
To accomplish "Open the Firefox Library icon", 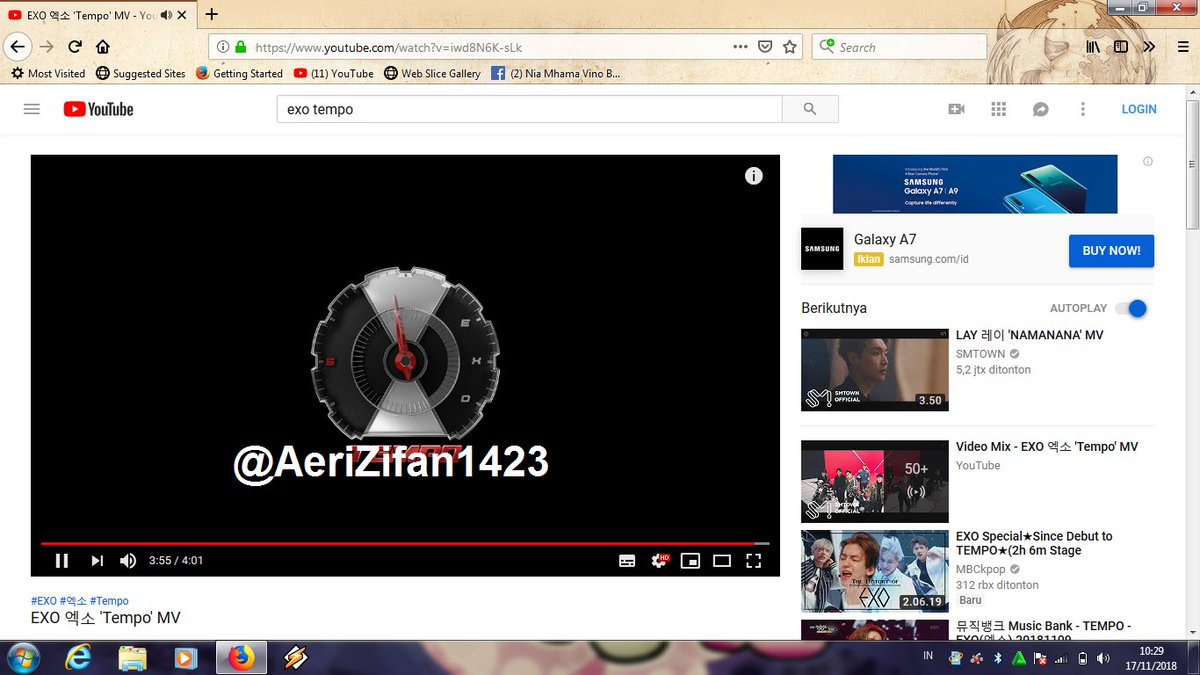I will [x=1094, y=47].
